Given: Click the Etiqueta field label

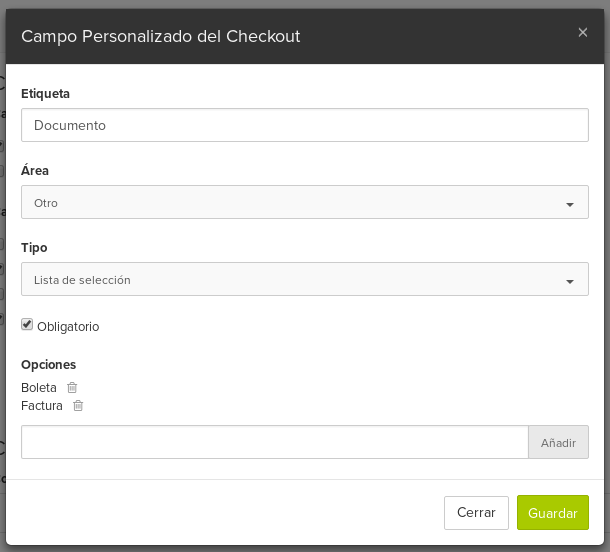Looking at the screenshot, I should (x=46, y=94).
